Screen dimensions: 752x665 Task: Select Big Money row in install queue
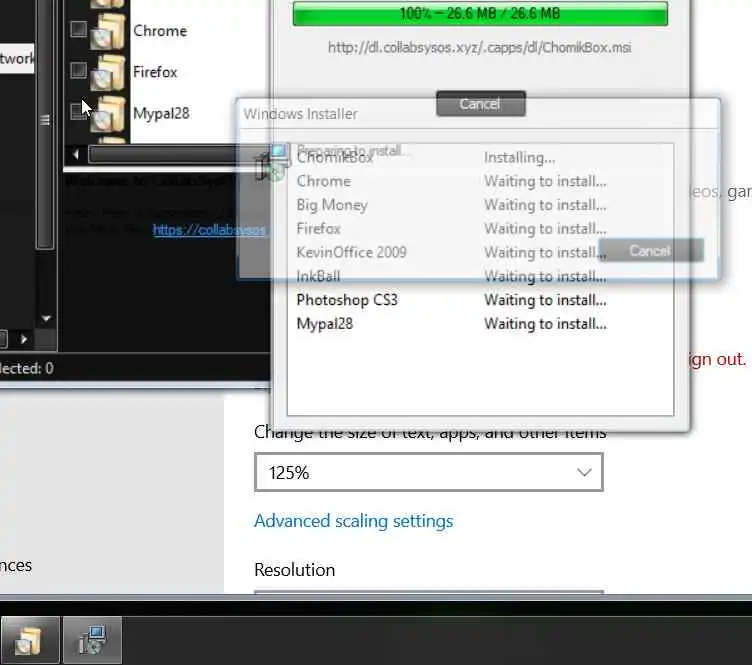click(480, 205)
